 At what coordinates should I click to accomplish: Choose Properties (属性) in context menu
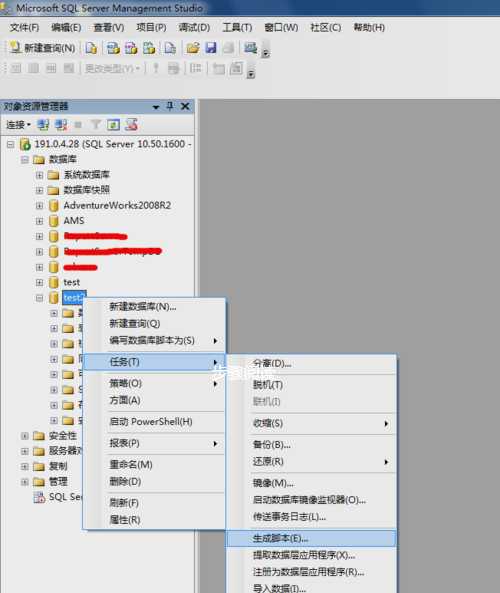[154, 520]
